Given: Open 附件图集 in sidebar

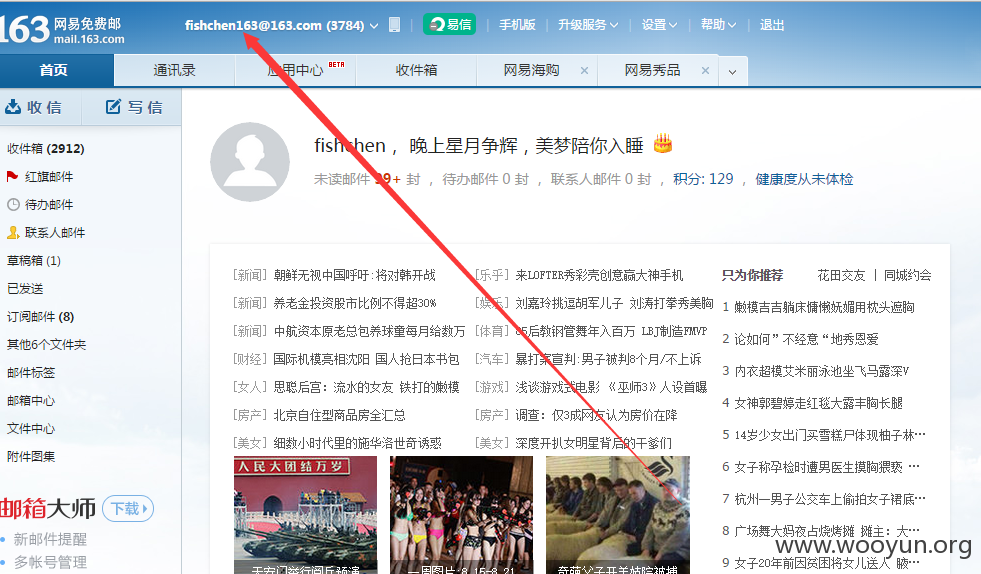Looking at the screenshot, I should [31, 456].
